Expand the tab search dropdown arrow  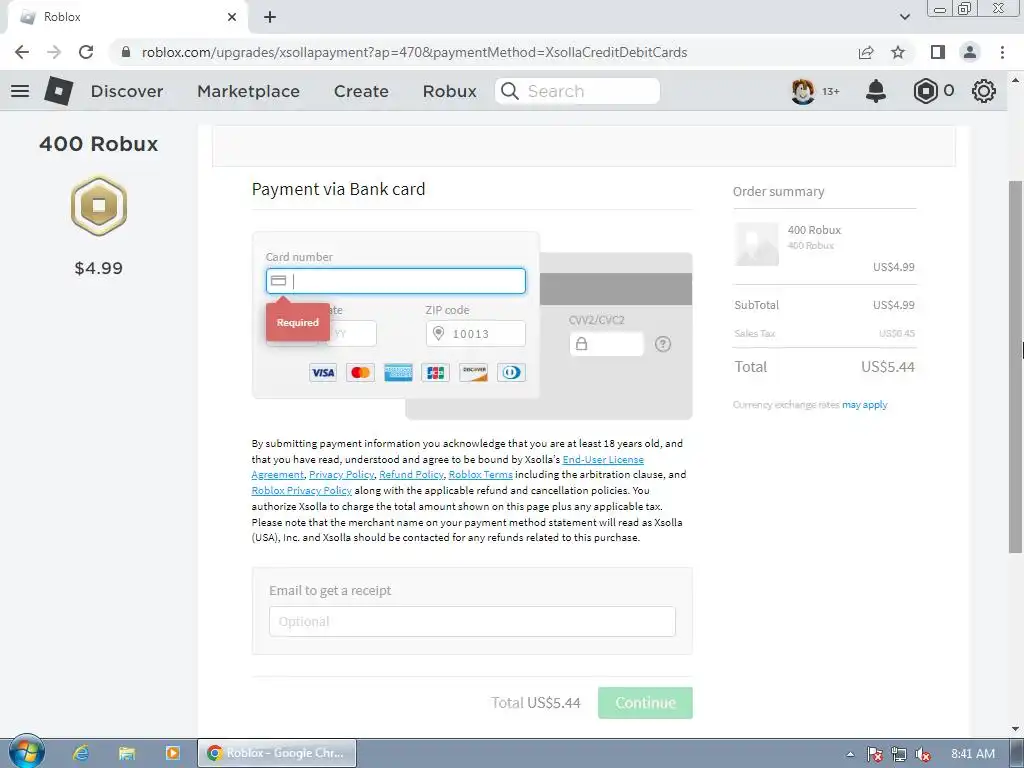[904, 17]
